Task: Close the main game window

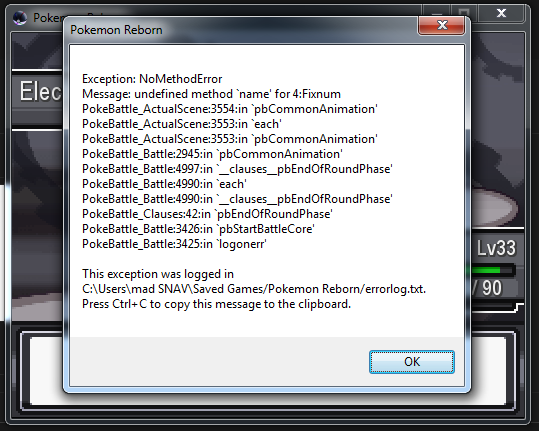Action: point(501,13)
